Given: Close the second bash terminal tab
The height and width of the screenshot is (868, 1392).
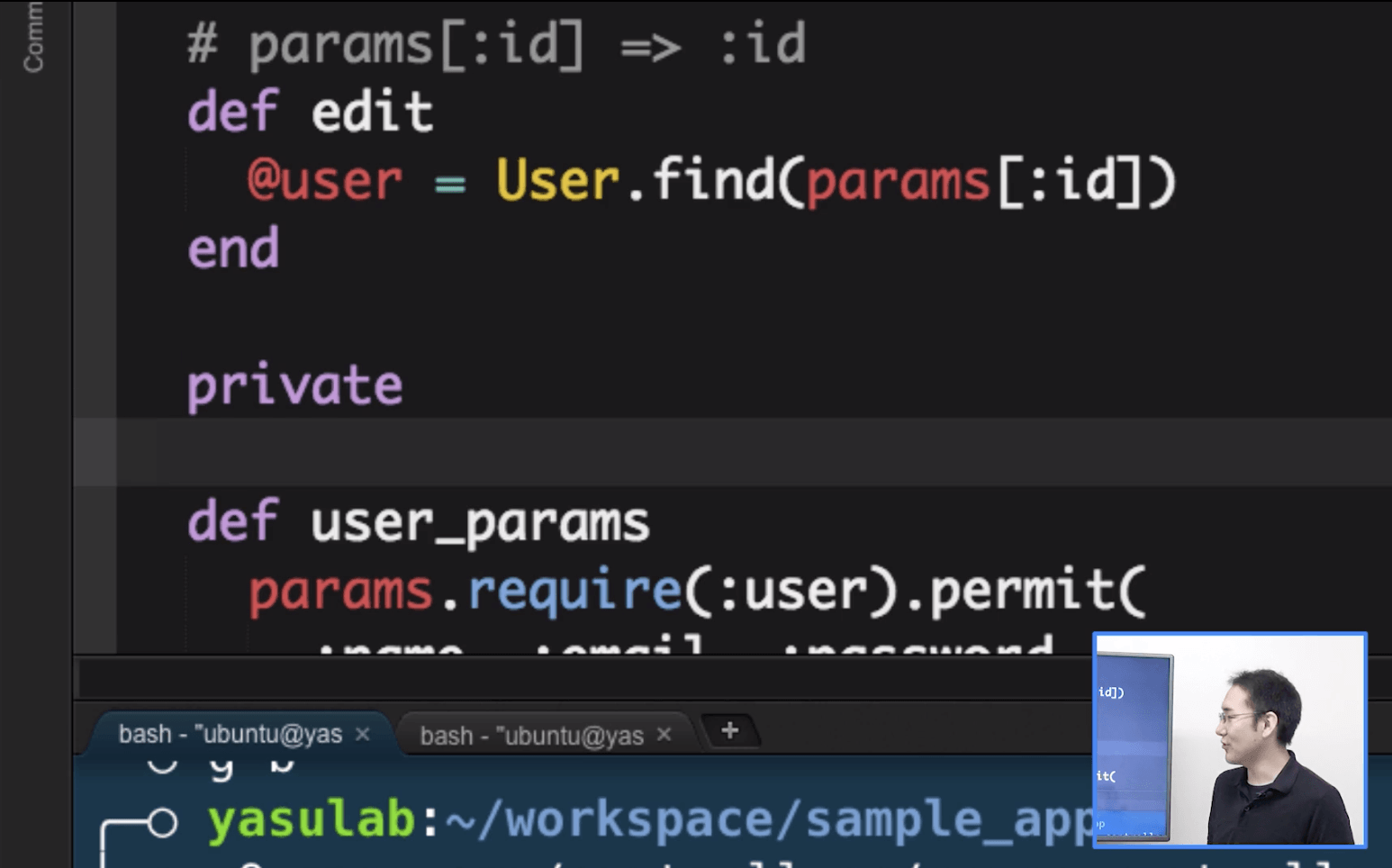Looking at the screenshot, I should (x=664, y=735).
